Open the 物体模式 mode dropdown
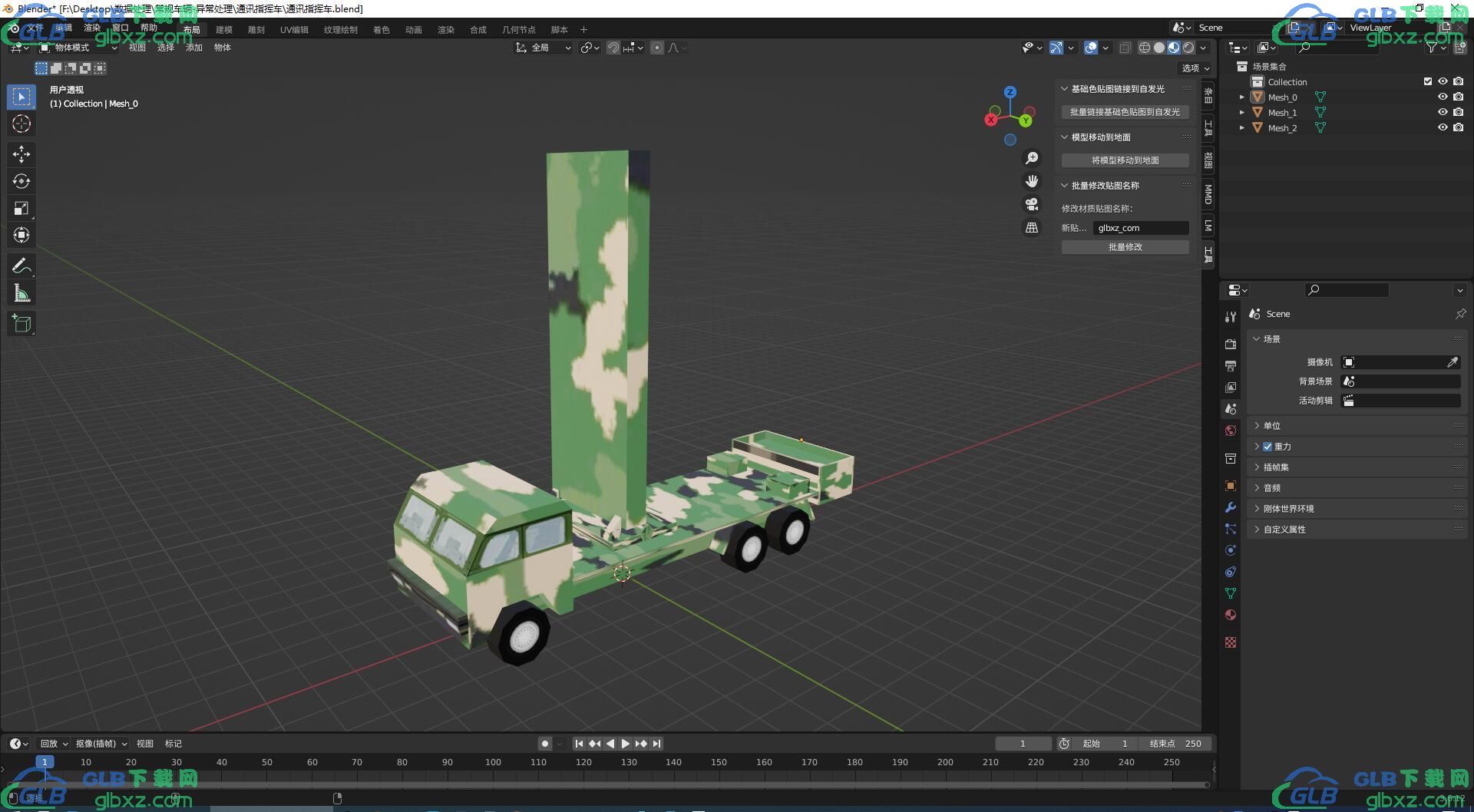 click(x=78, y=48)
